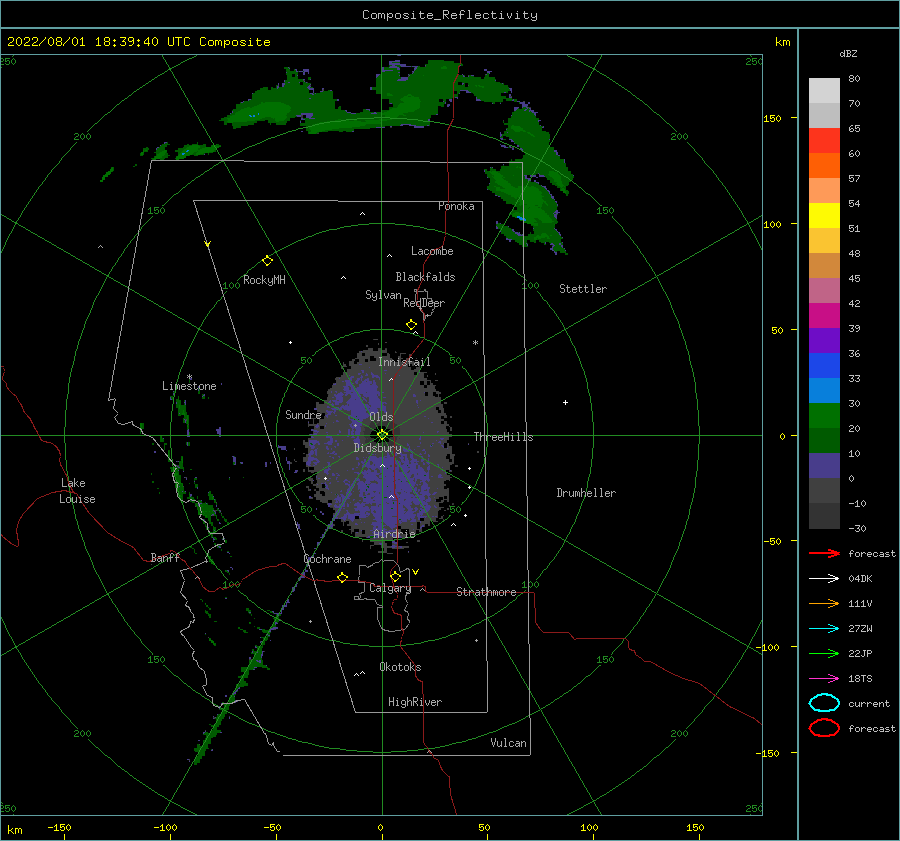Click yellow diamond marker under Cochrane
Image resolution: width=900 pixels, height=841 pixels.
tap(343, 578)
